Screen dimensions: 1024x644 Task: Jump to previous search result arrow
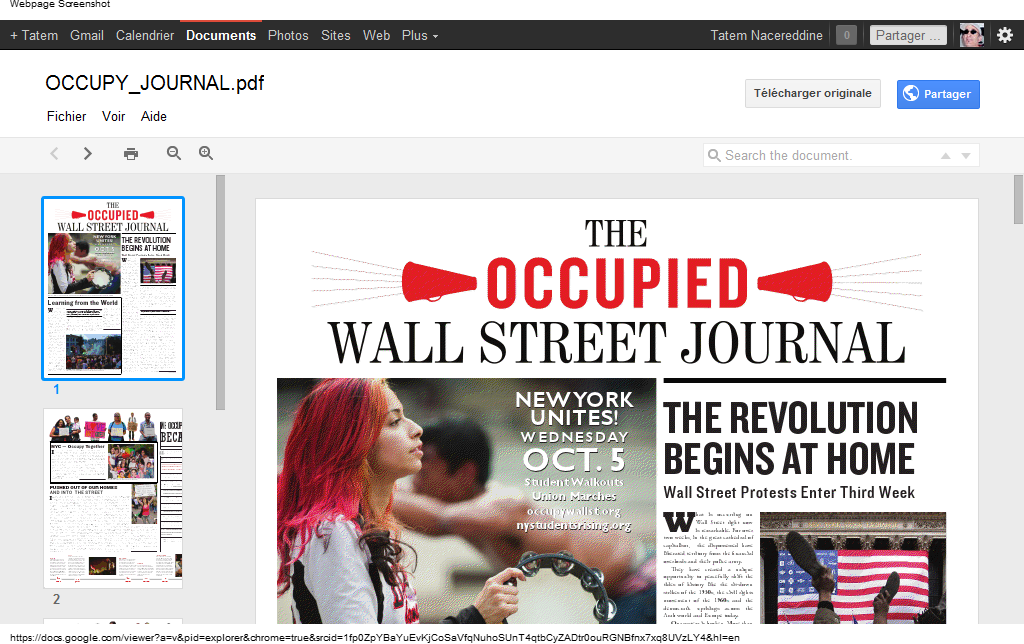click(x=945, y=155)
